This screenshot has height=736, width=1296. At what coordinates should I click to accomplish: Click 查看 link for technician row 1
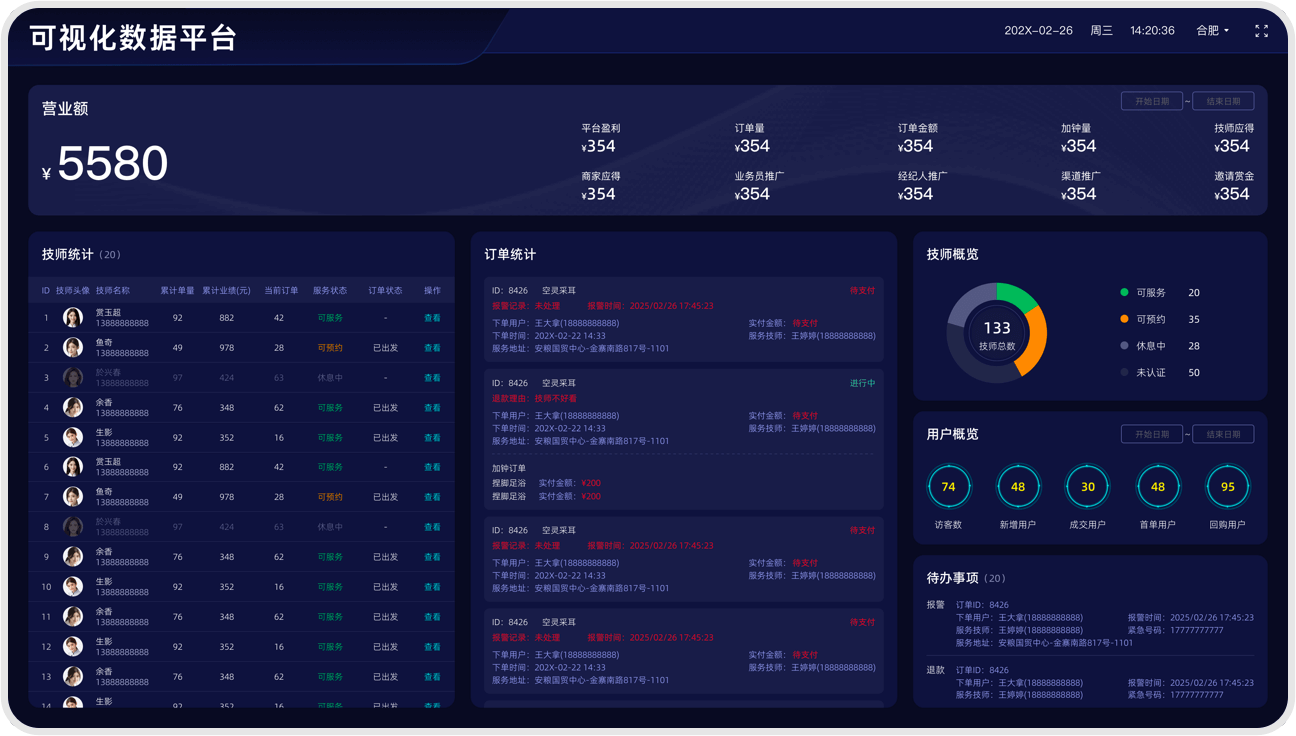tap(432, 318)
